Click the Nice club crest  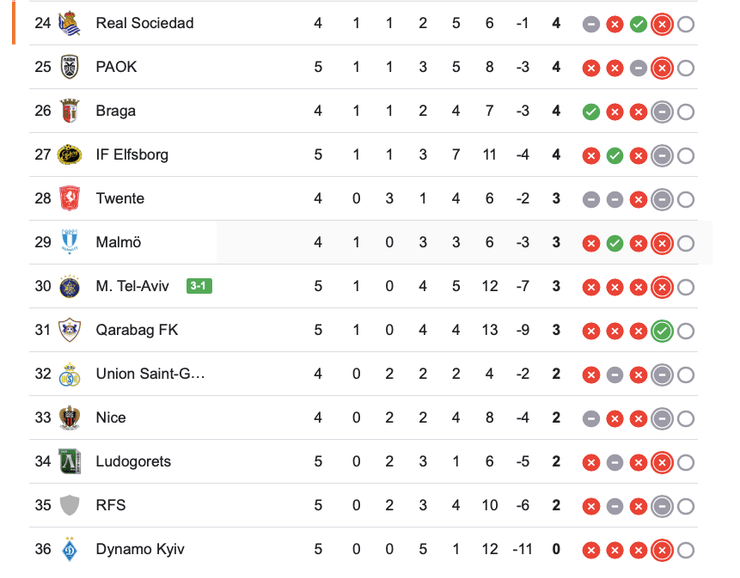pos(69,417)
